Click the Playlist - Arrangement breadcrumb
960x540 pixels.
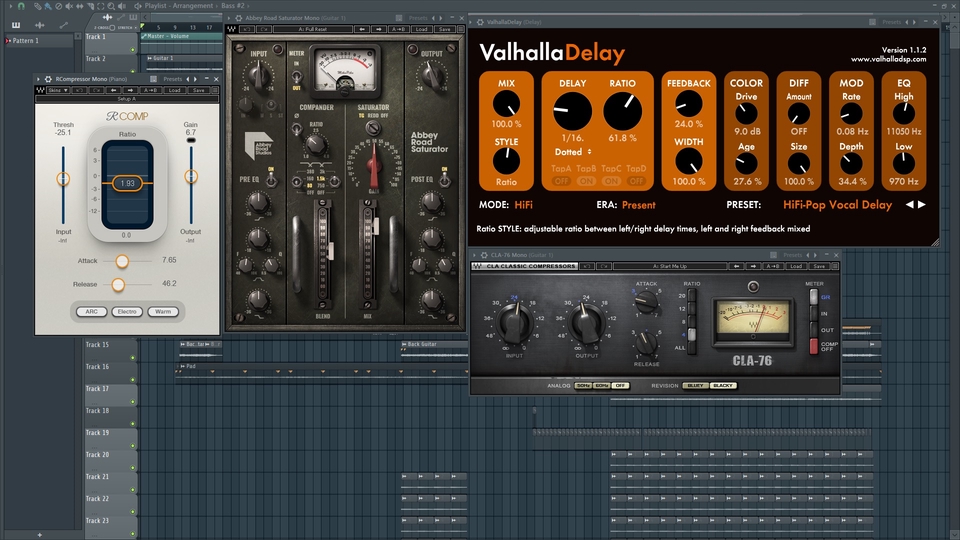tap(179, 6)
